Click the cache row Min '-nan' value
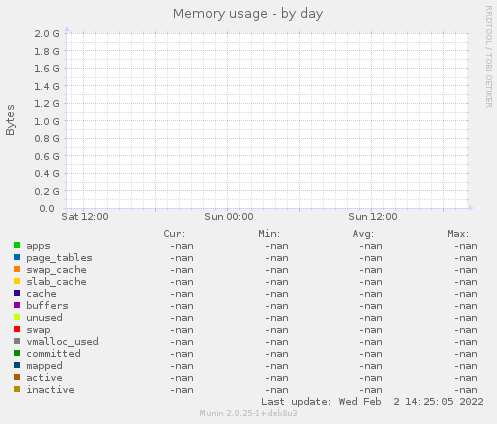The height and width of the screenshot is (424, 497). 277,294
